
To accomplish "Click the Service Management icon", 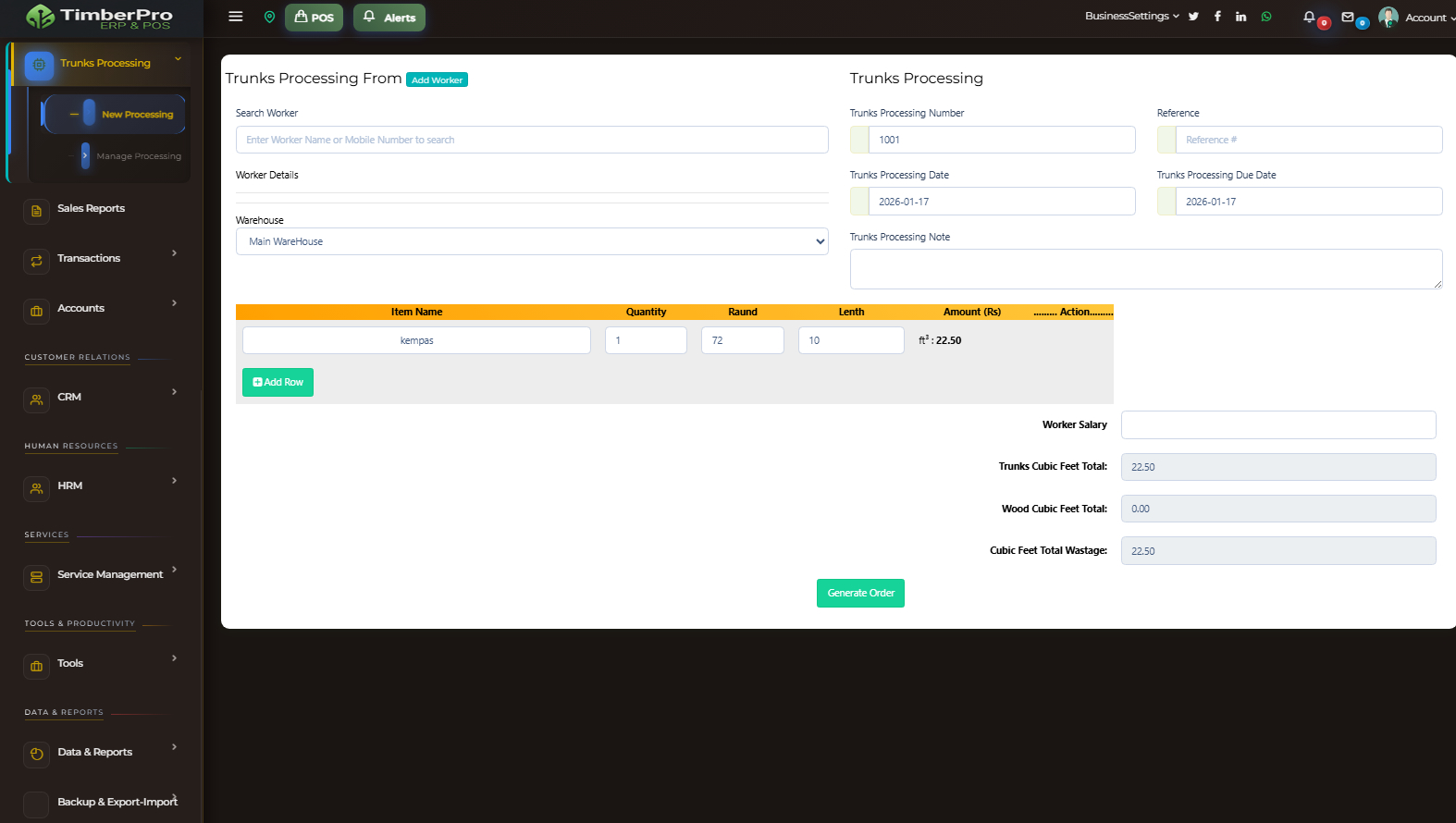I will click(36, 577).
